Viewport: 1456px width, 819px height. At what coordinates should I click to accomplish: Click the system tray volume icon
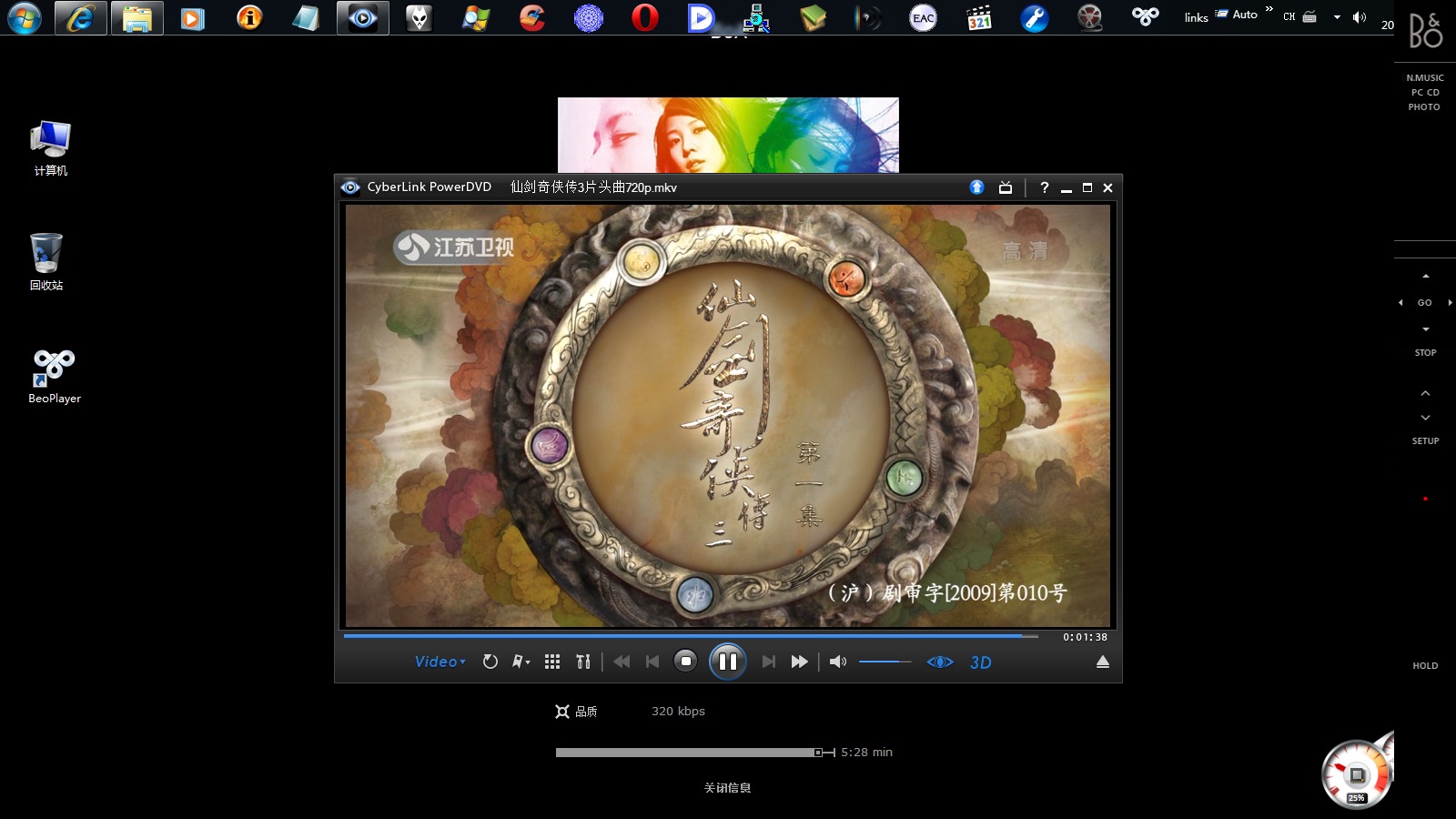coord(1360,17)
